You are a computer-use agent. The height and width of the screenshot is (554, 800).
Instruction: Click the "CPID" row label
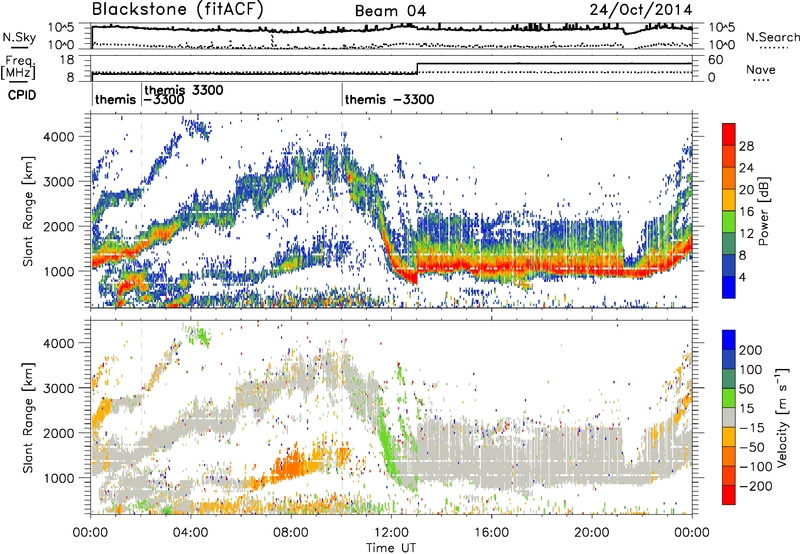pyautogui.click(x=22, y=95)
